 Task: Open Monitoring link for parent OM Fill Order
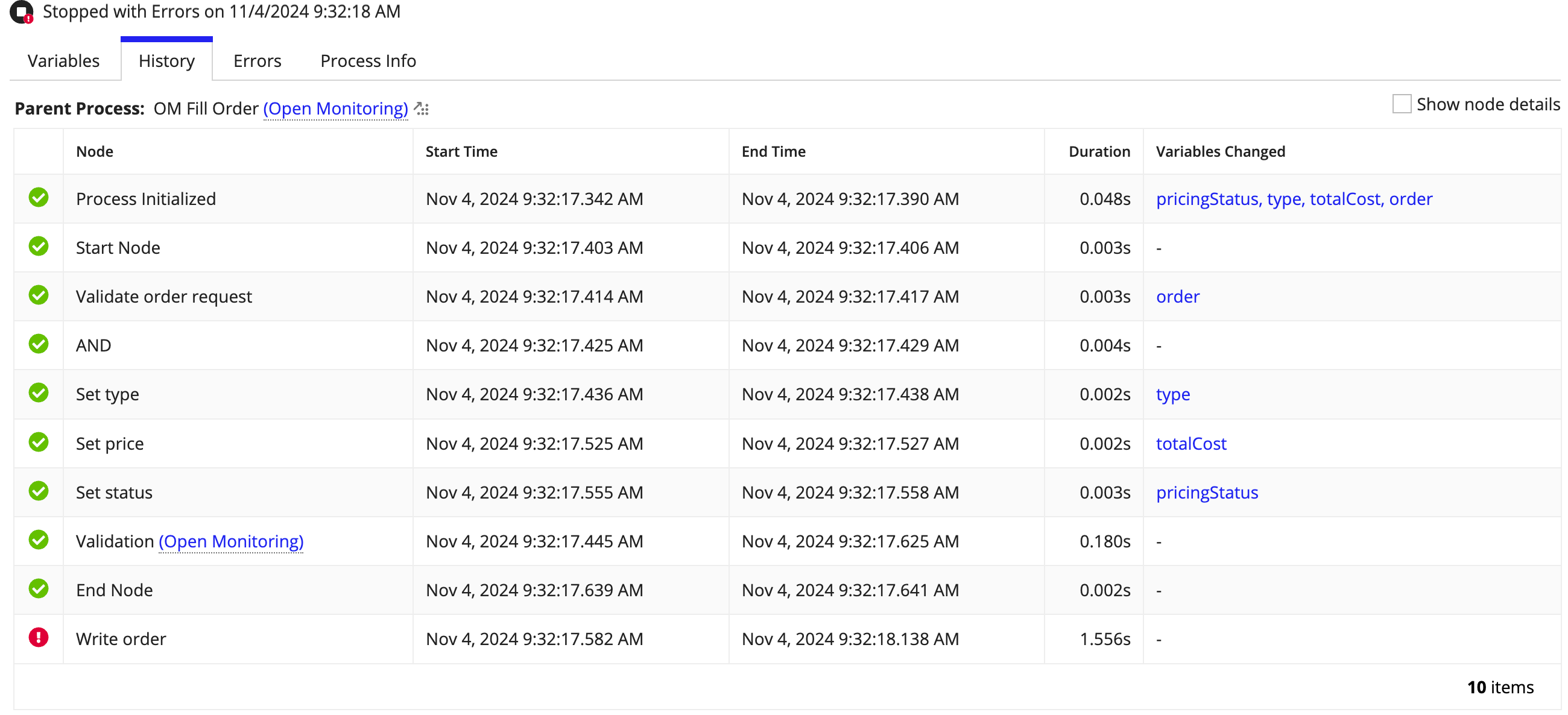tap(335, 109)
